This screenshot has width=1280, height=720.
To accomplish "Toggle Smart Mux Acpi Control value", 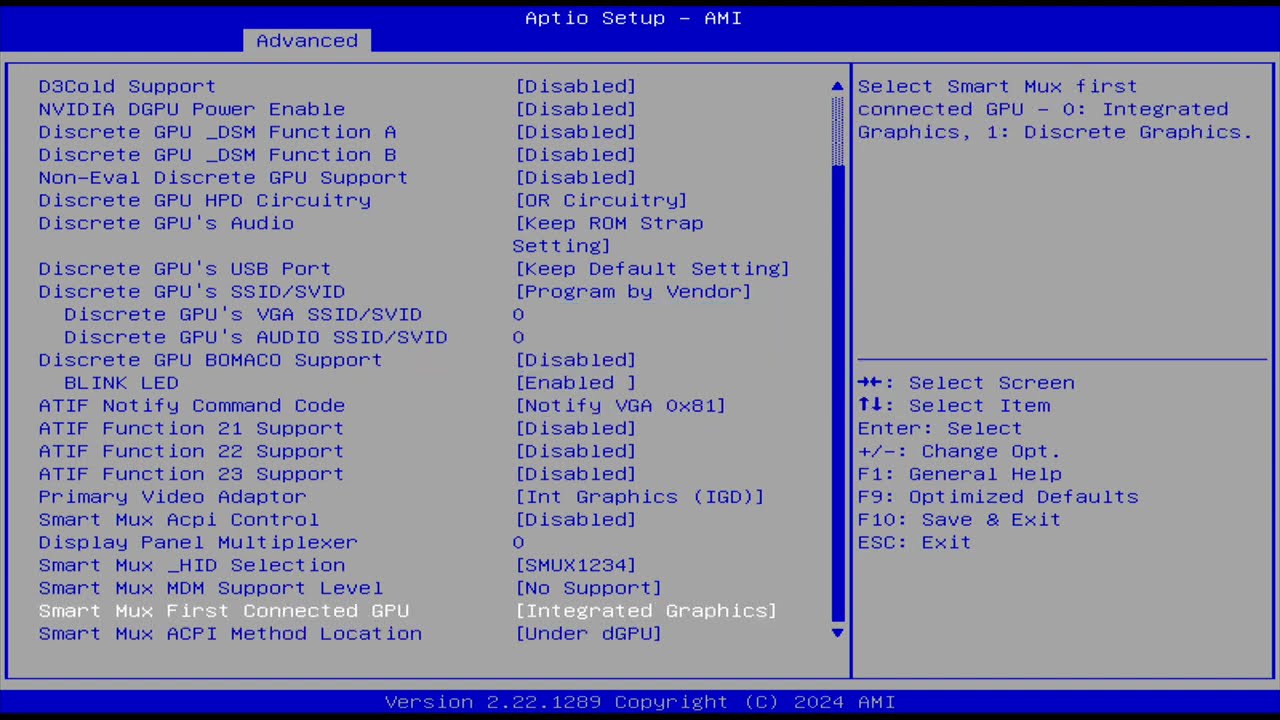I will [x=576, y=519].
